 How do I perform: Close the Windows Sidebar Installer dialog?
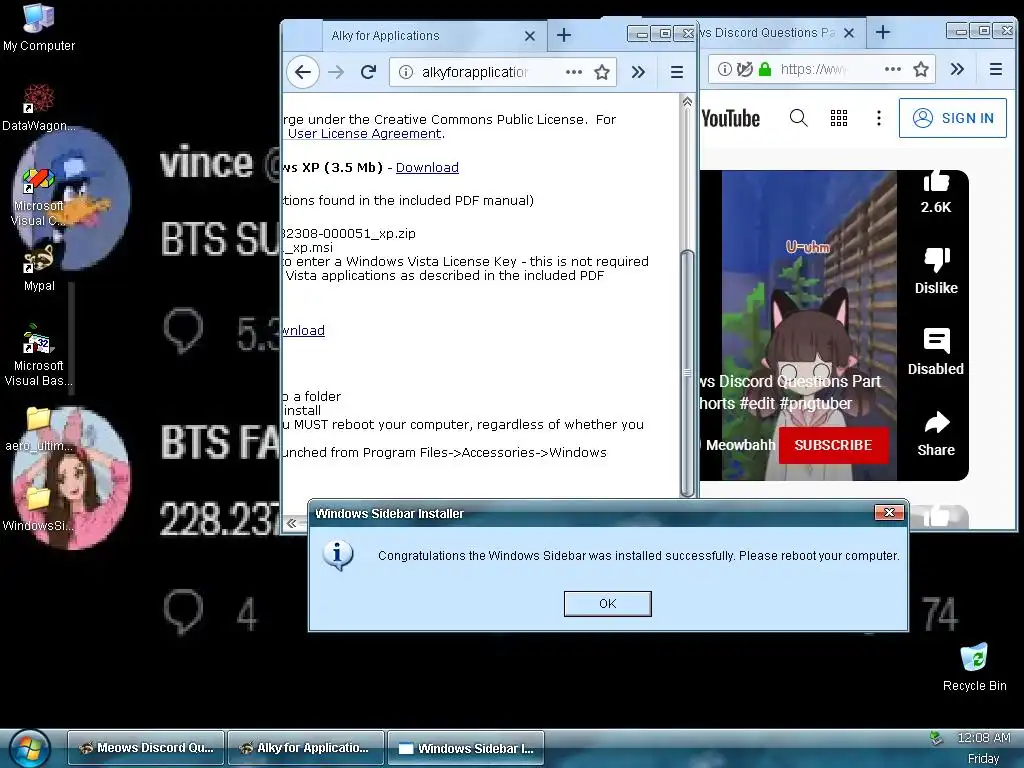point(889,513)
